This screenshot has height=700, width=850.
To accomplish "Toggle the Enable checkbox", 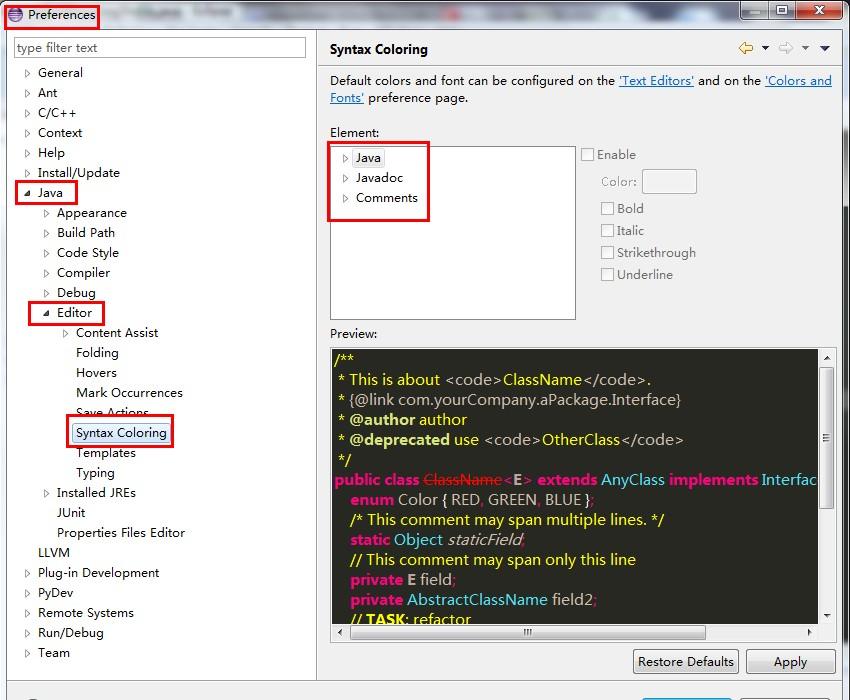I will [587, 155].
